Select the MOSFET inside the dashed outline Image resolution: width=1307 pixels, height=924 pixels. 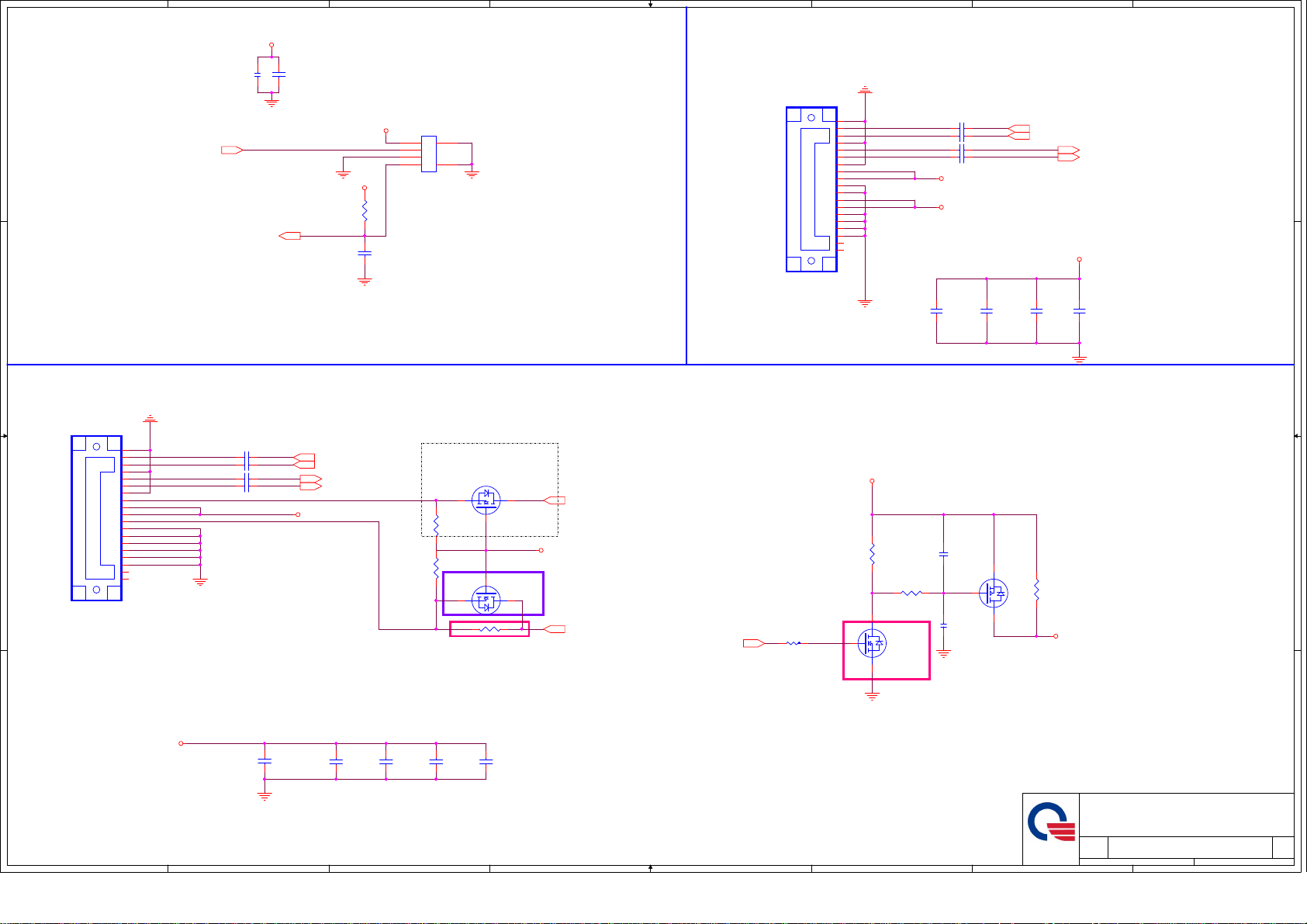point(486,500)
